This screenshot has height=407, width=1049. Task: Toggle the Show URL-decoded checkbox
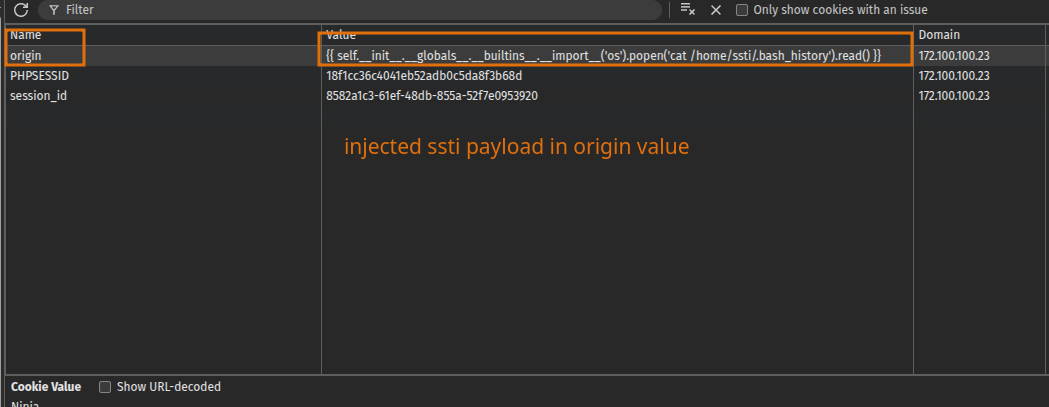point(105,387)
